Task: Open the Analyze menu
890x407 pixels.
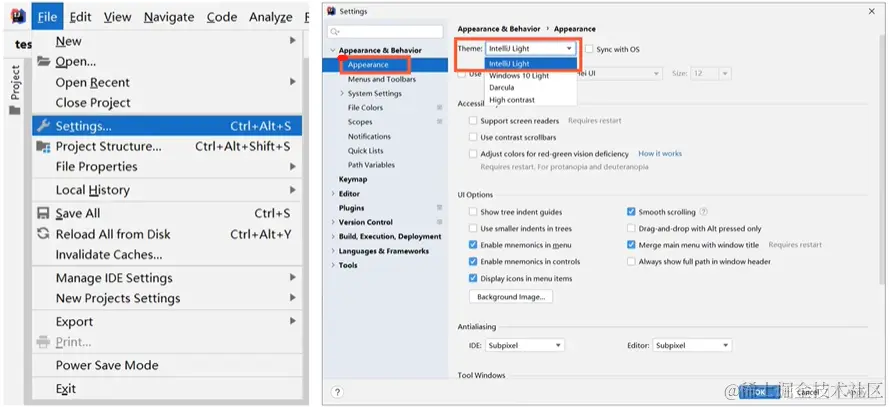Action: (x=271, y=17)
